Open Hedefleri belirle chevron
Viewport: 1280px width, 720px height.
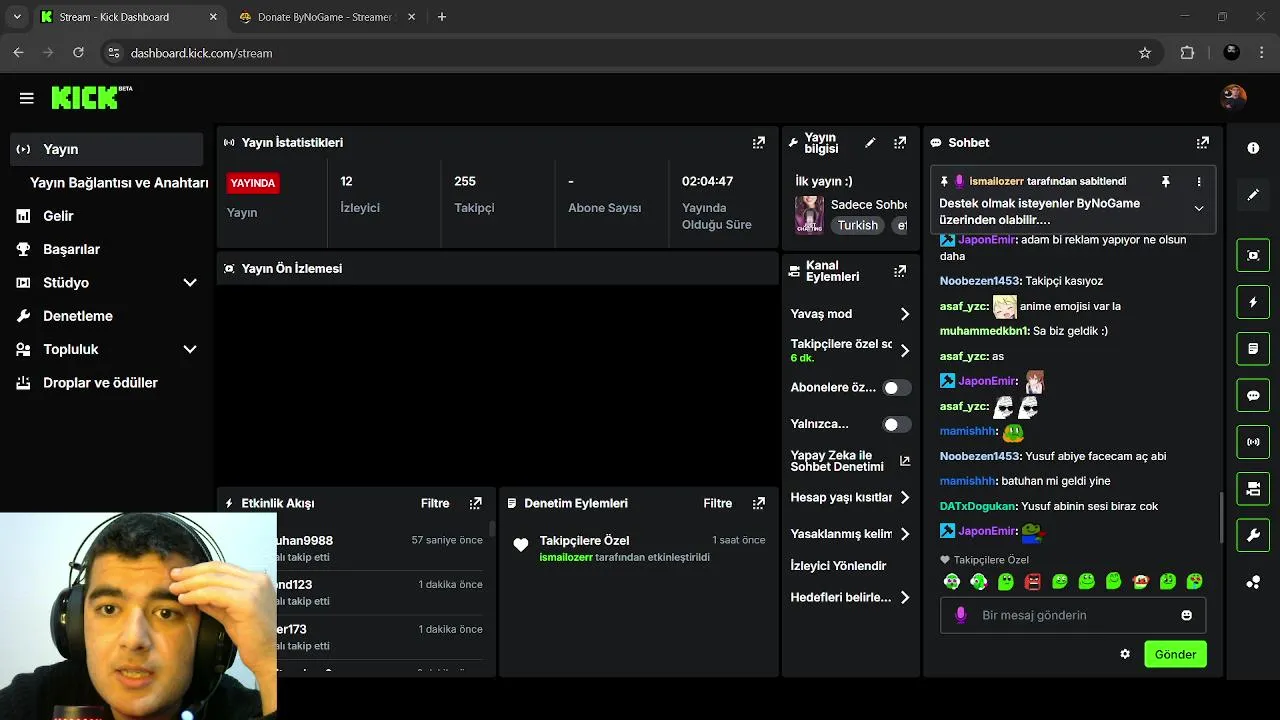point(905,597)
